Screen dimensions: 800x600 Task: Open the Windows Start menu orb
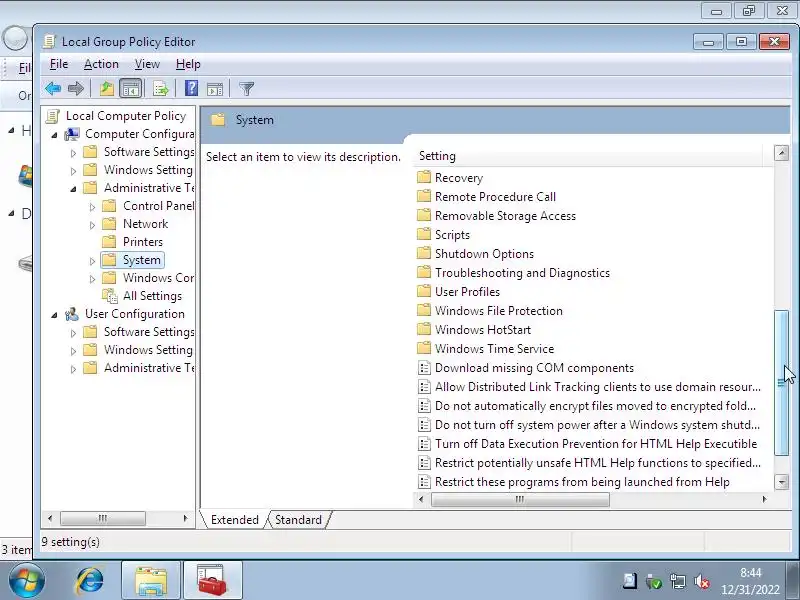(x=26, y=581)
